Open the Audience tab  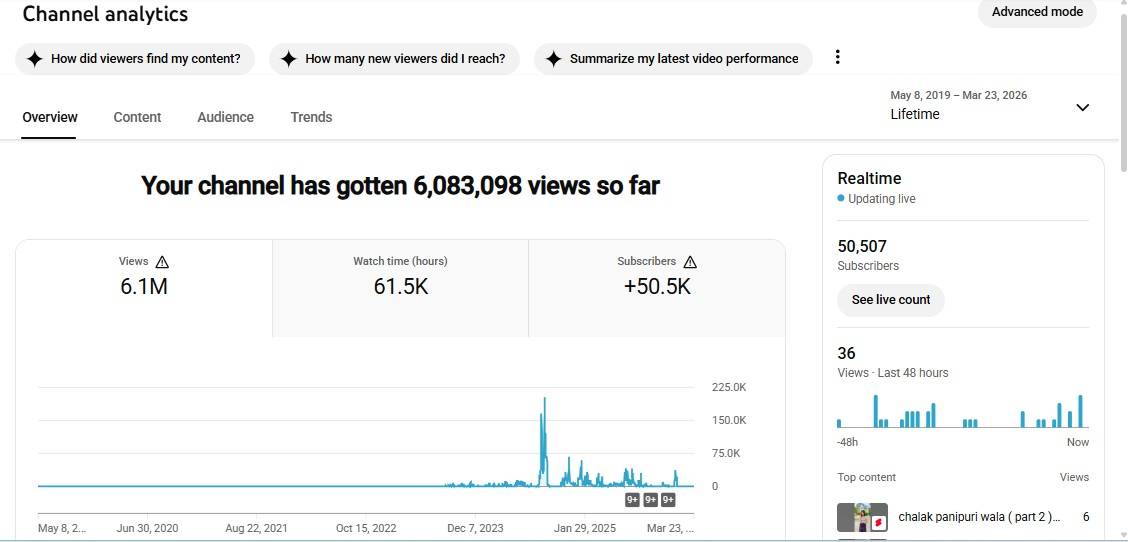(x=225, y=117)
